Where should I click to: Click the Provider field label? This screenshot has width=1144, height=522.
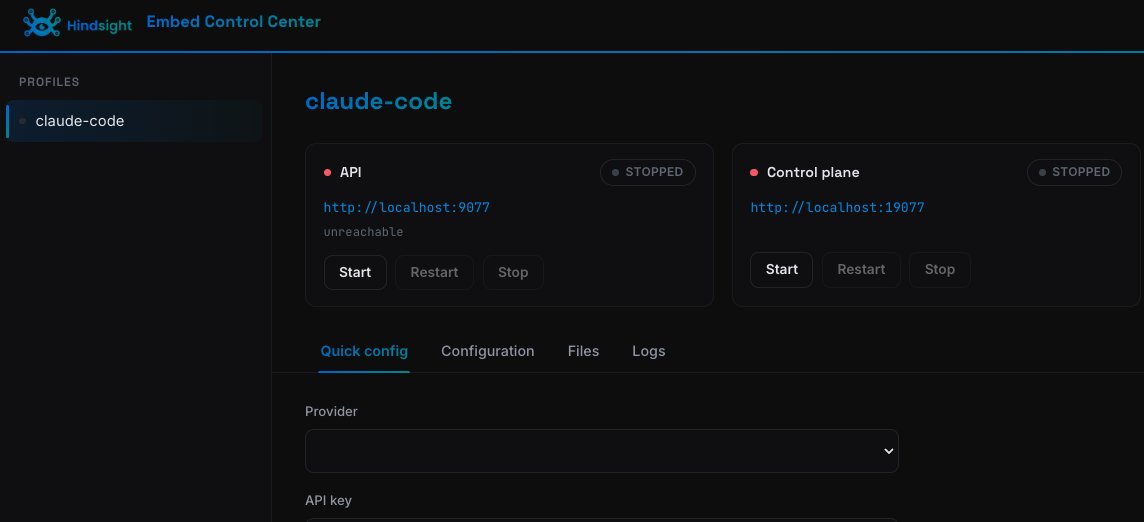click(x=331, y=412)
